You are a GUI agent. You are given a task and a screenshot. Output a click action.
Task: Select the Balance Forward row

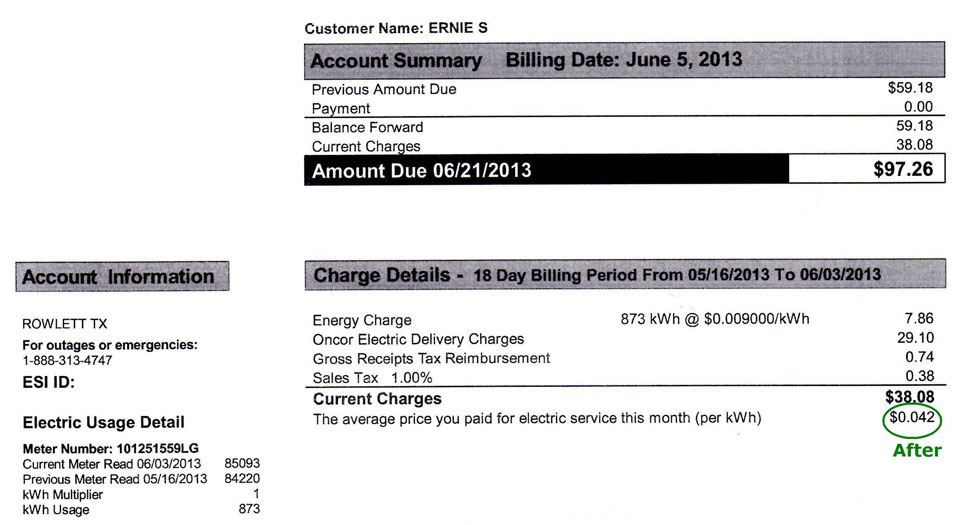[x=622, y=127]
